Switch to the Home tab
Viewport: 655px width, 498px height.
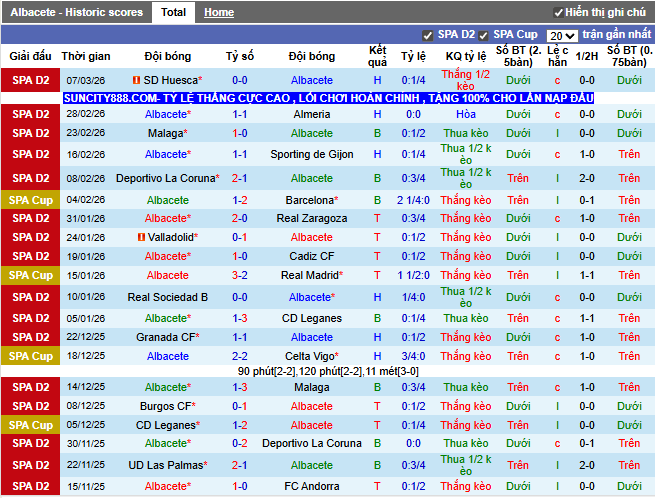tap(219, 12)
